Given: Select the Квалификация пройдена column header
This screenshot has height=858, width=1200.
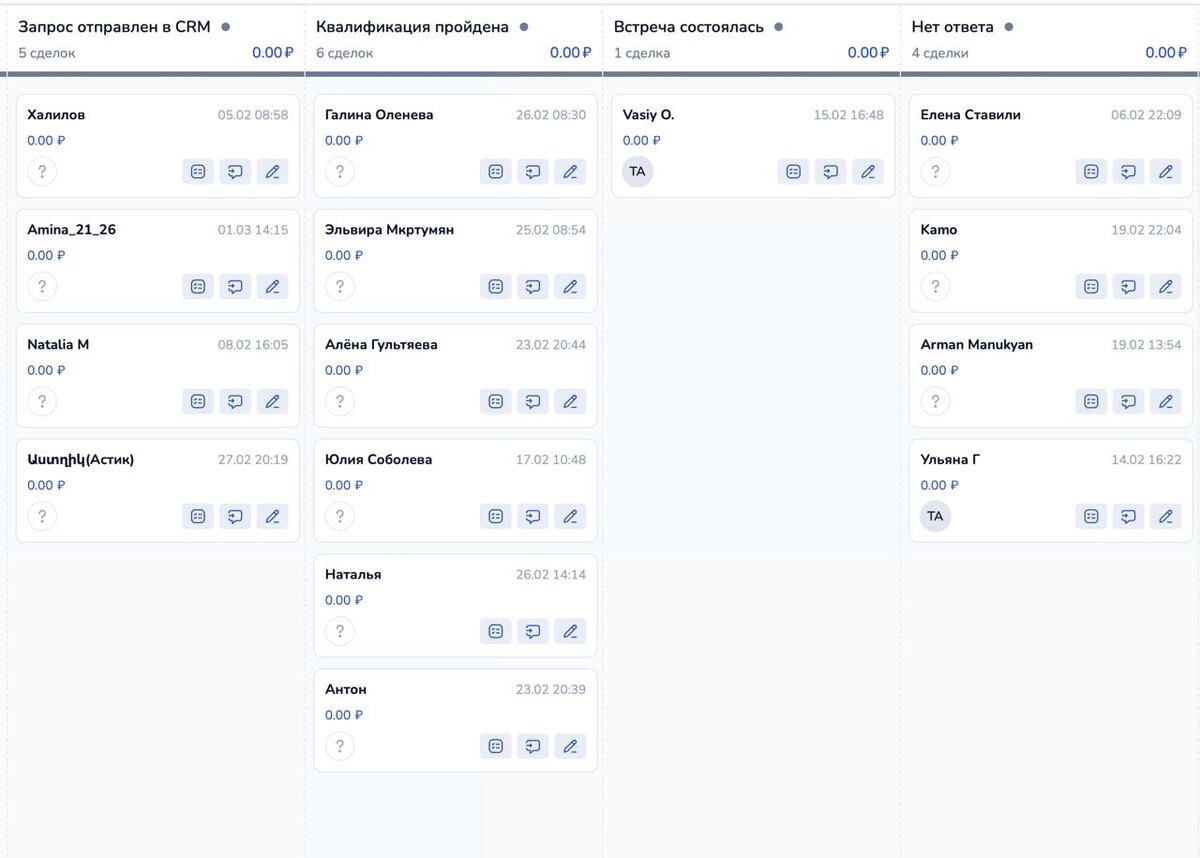Looking at the screenshot, I should click(412, 27).
